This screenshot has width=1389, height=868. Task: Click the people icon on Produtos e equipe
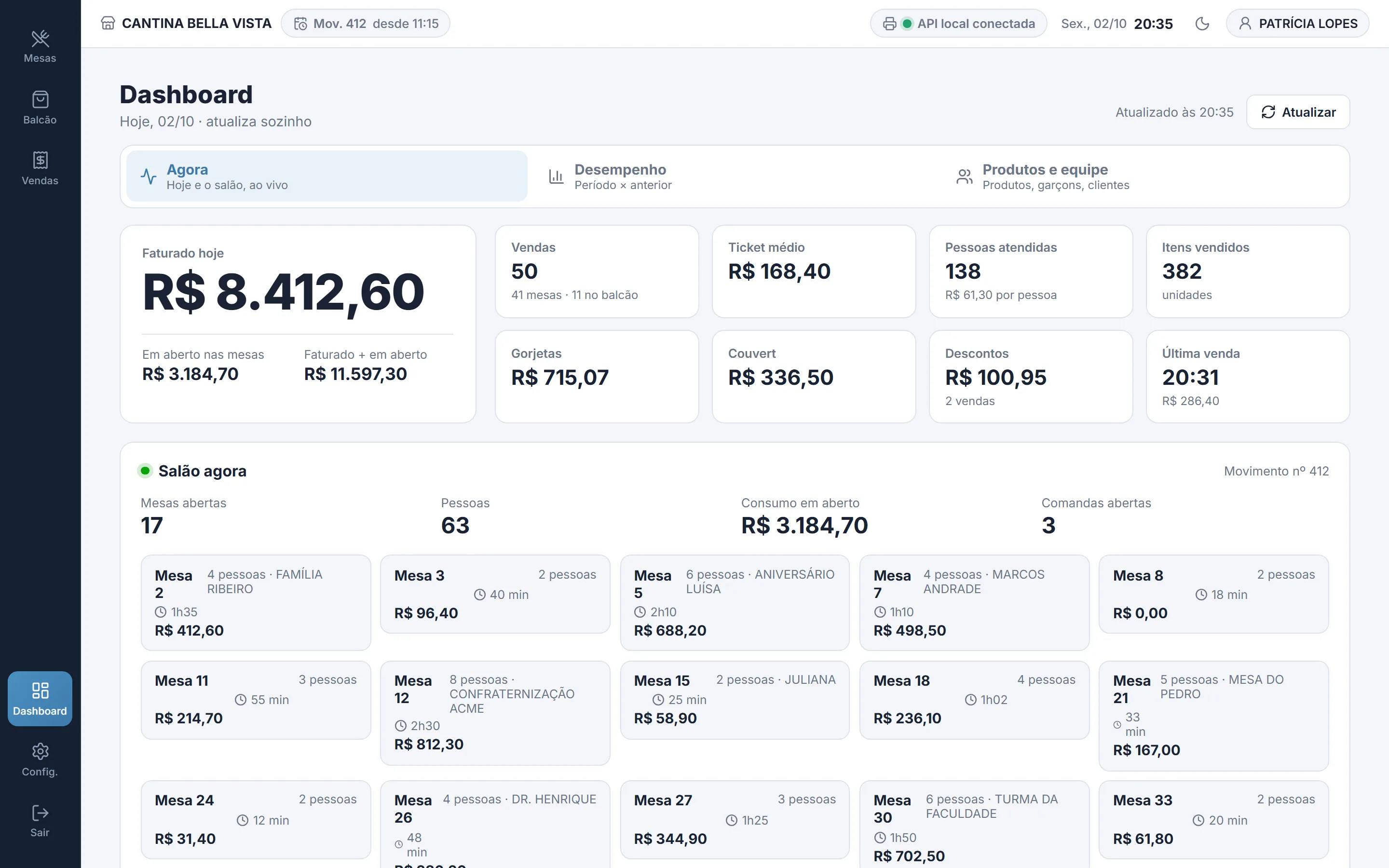point(964,176)
